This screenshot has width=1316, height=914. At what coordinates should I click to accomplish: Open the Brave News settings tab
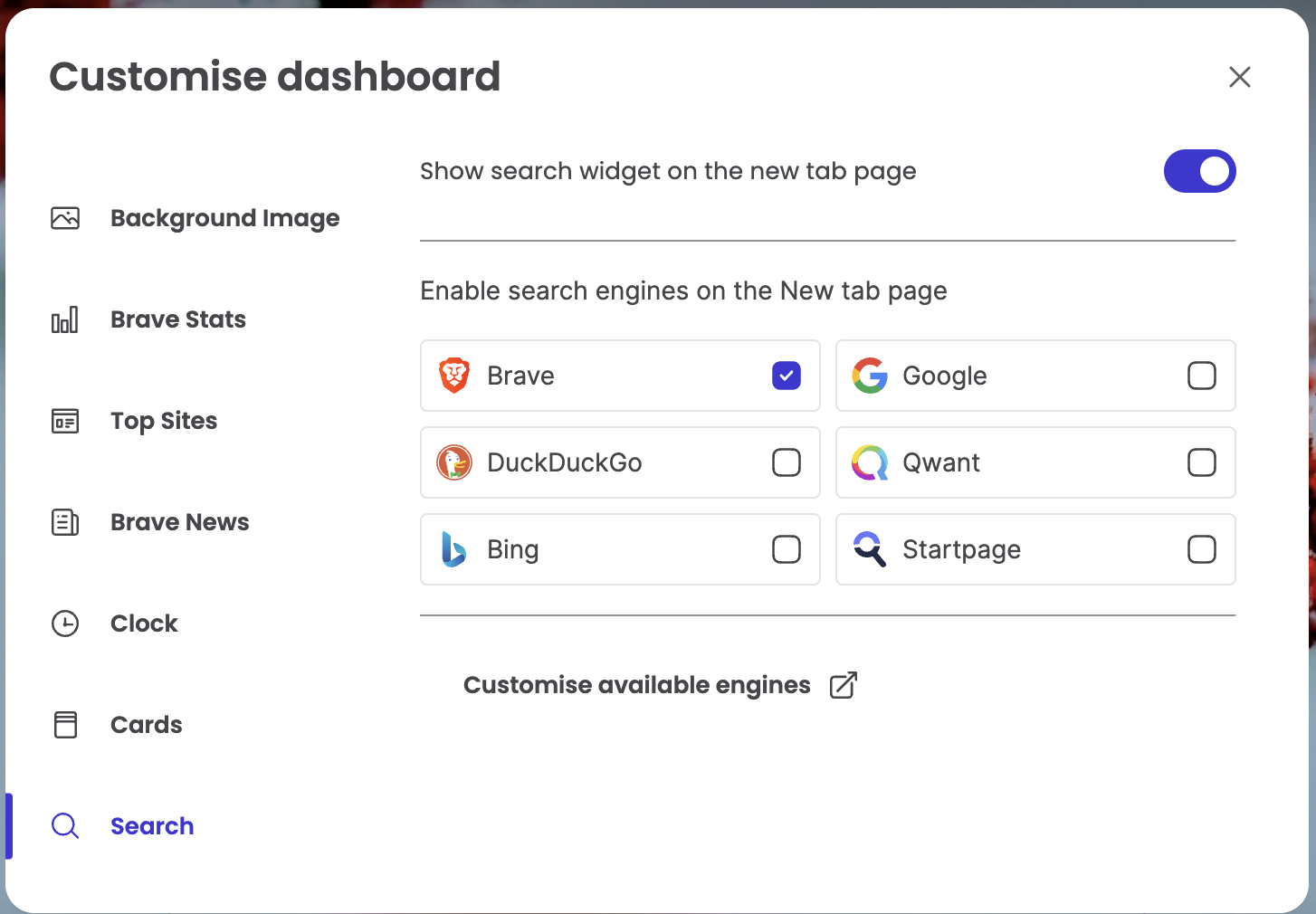coord(179,522)
